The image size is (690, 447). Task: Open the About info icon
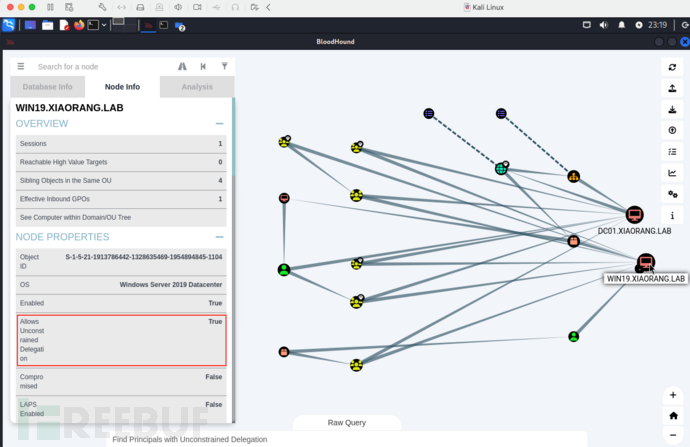[672, 215]
